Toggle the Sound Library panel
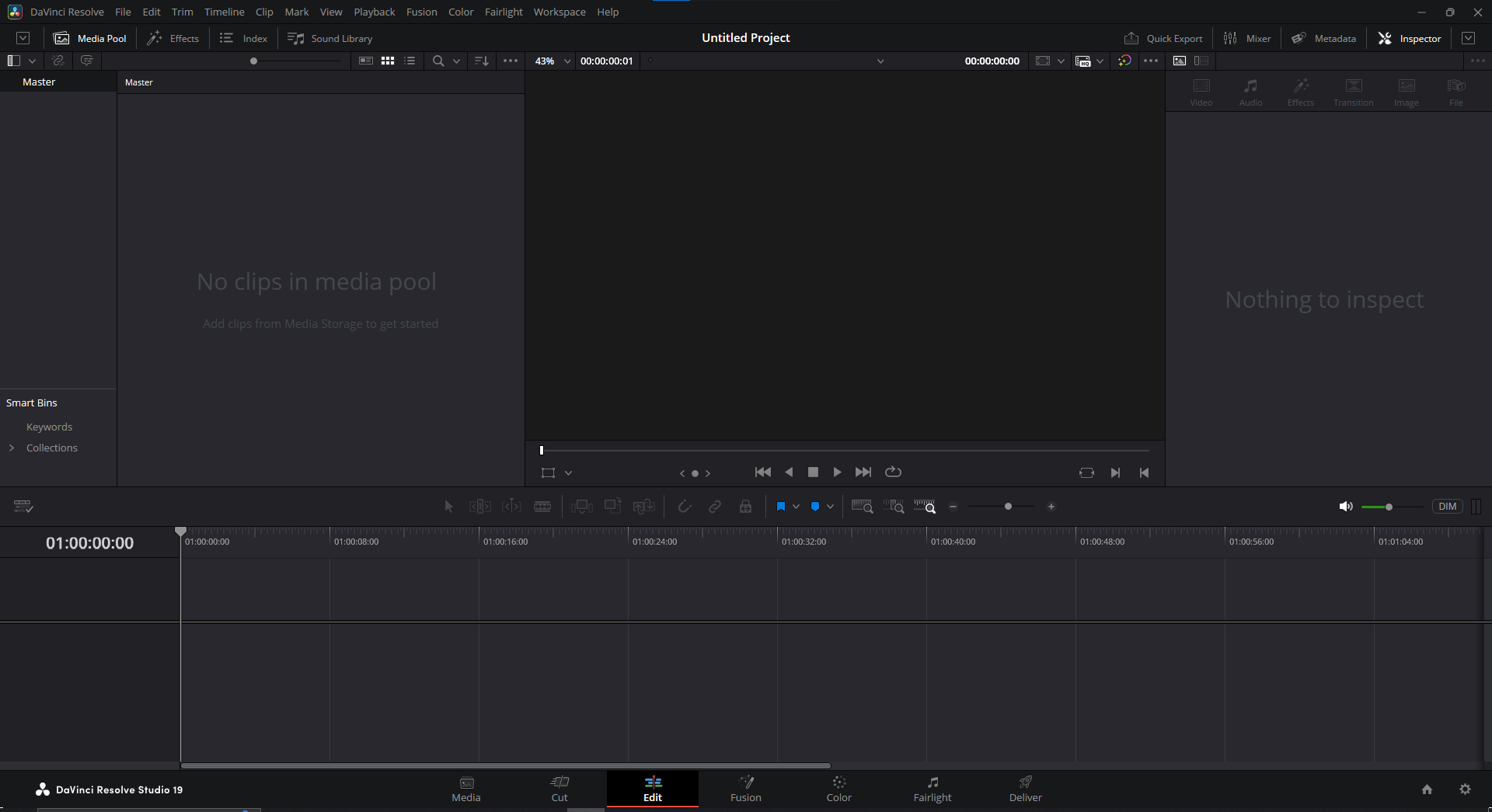The width and height of the screenshot is (1492, 812). pos(329,38)
